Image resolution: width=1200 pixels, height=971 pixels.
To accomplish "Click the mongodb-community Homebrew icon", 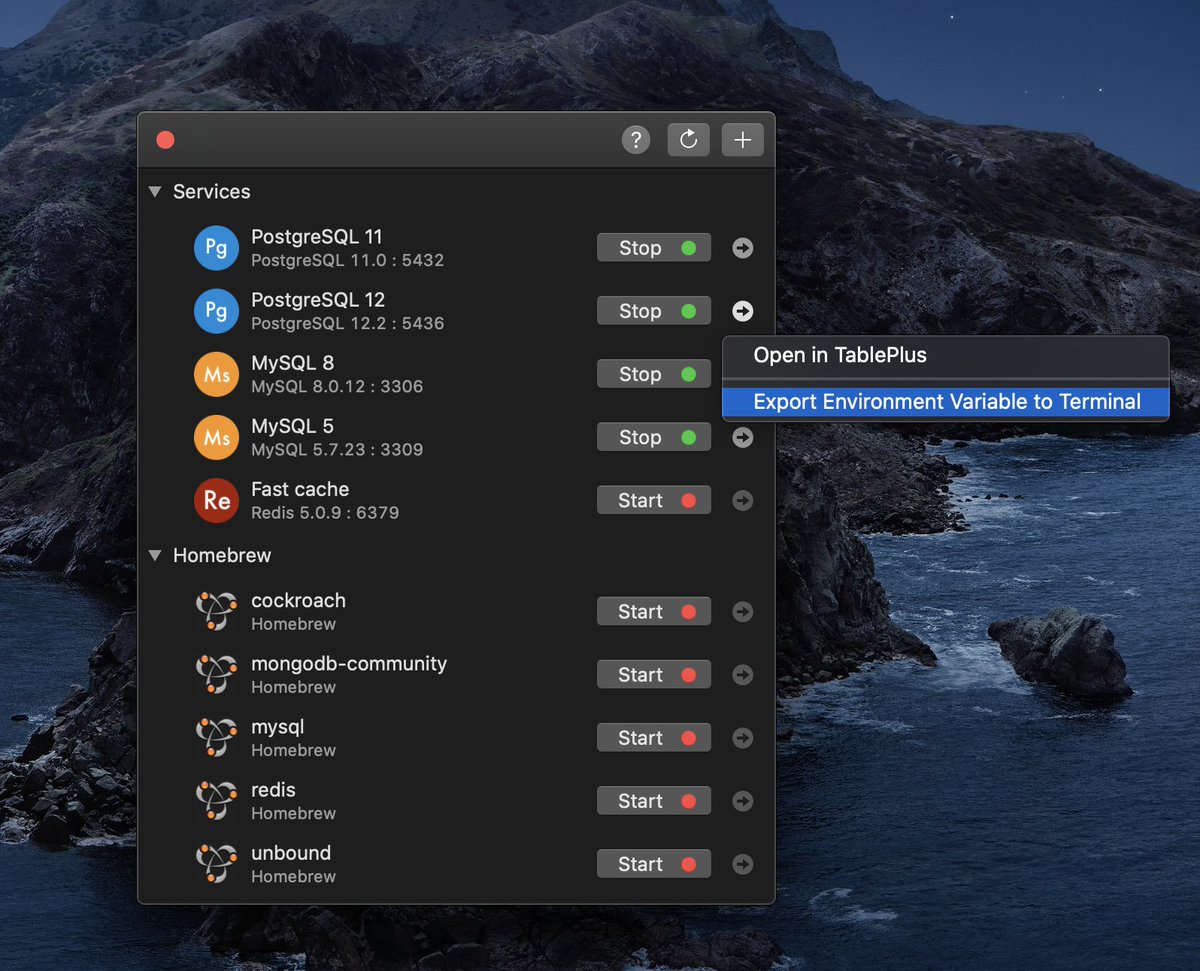I will 216,674.
